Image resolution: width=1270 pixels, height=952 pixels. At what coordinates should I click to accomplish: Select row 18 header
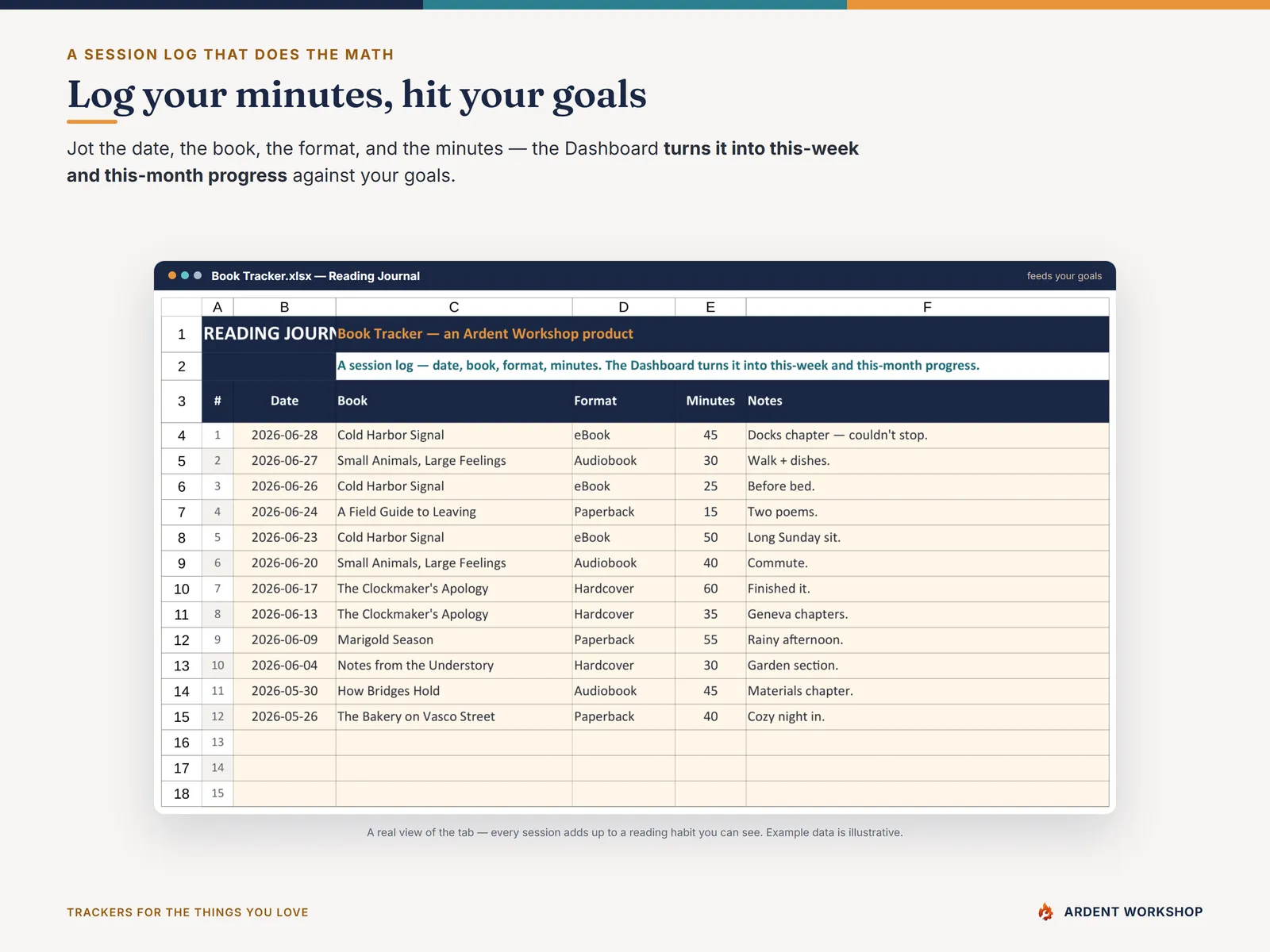point(182,793)
